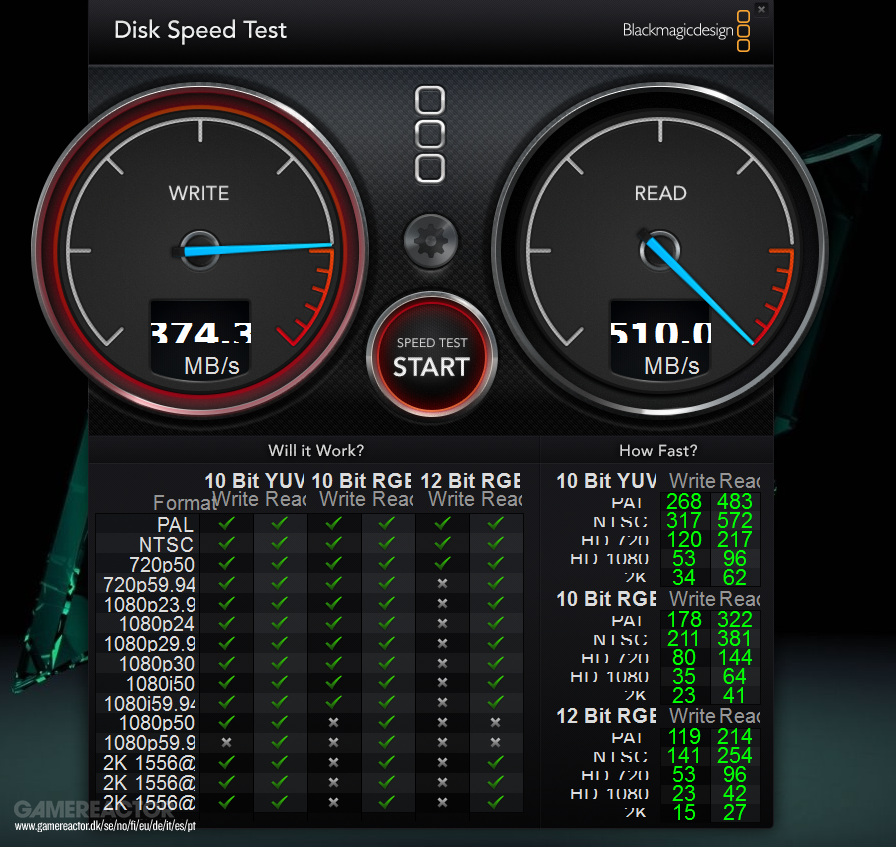
Task: Click the 12 Bit RGB header in How Fast
Action: (x=606, y=716)
